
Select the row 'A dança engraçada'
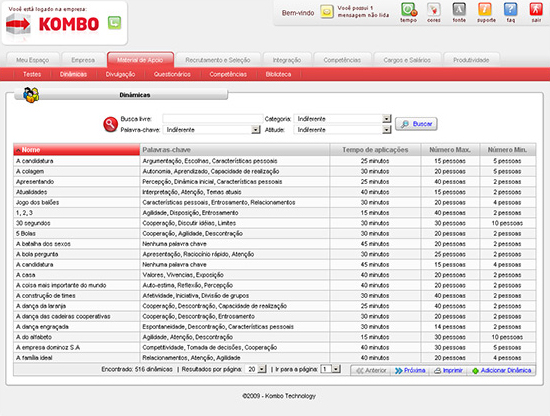tap(275, 327)
